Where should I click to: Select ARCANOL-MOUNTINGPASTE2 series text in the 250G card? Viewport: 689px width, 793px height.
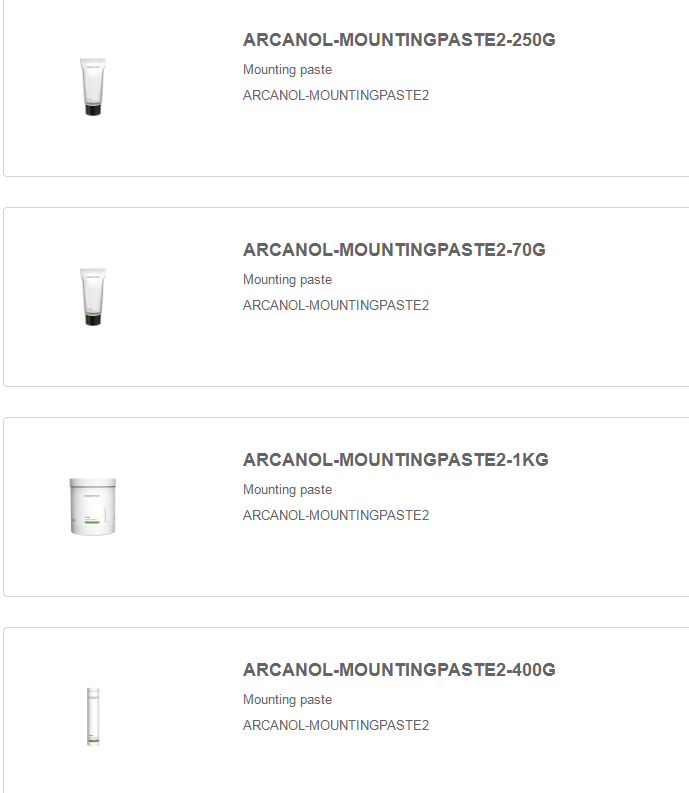[x=335, y=96]
